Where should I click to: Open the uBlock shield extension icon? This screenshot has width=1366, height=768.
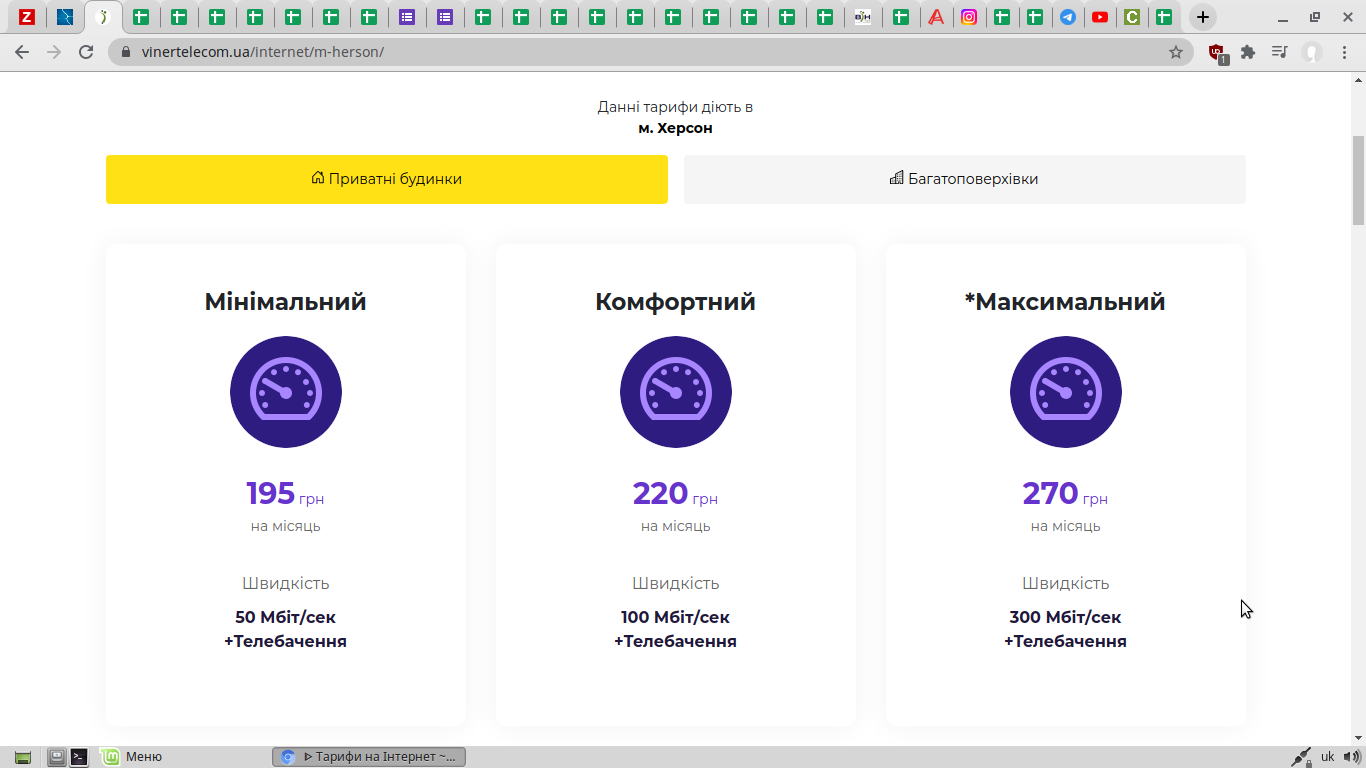coord(1217,53)
